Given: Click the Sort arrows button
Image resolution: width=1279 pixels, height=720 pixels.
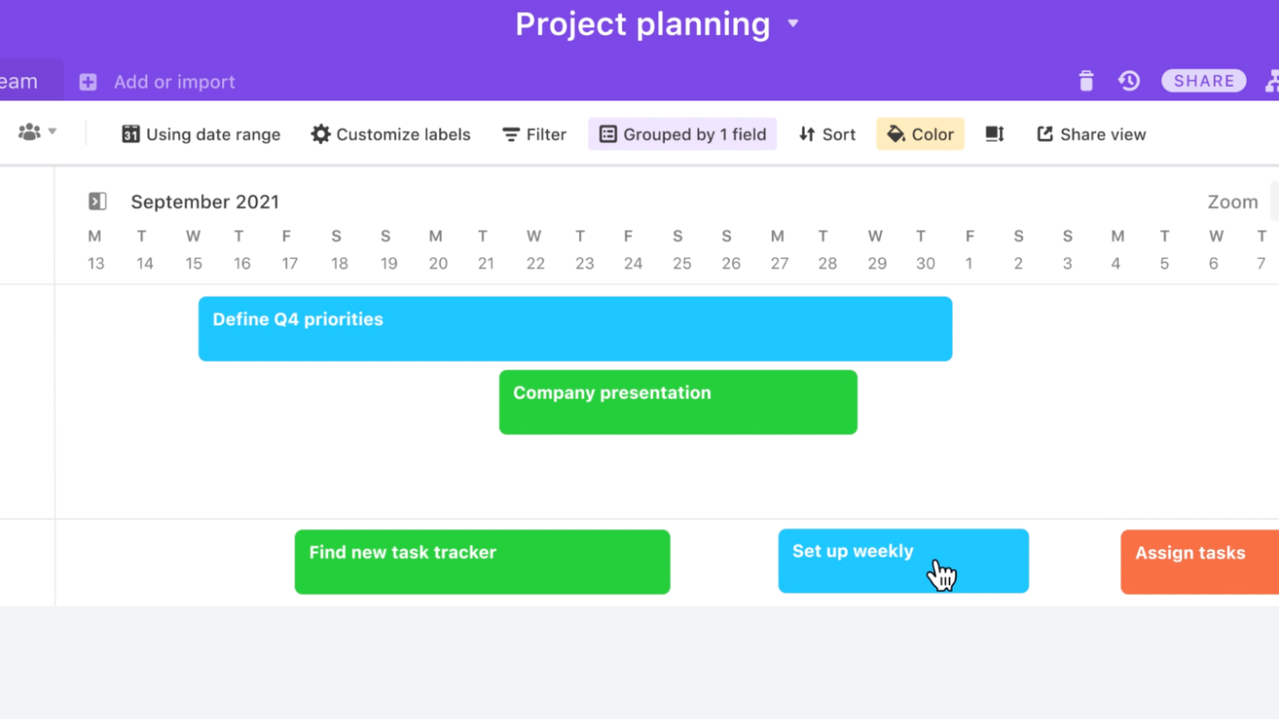Looking at the screenshot, I should 827,134.
